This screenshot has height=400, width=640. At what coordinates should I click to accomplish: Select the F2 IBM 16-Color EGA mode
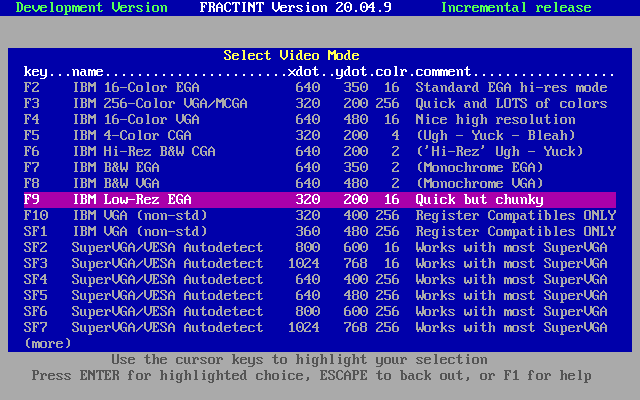320,88
